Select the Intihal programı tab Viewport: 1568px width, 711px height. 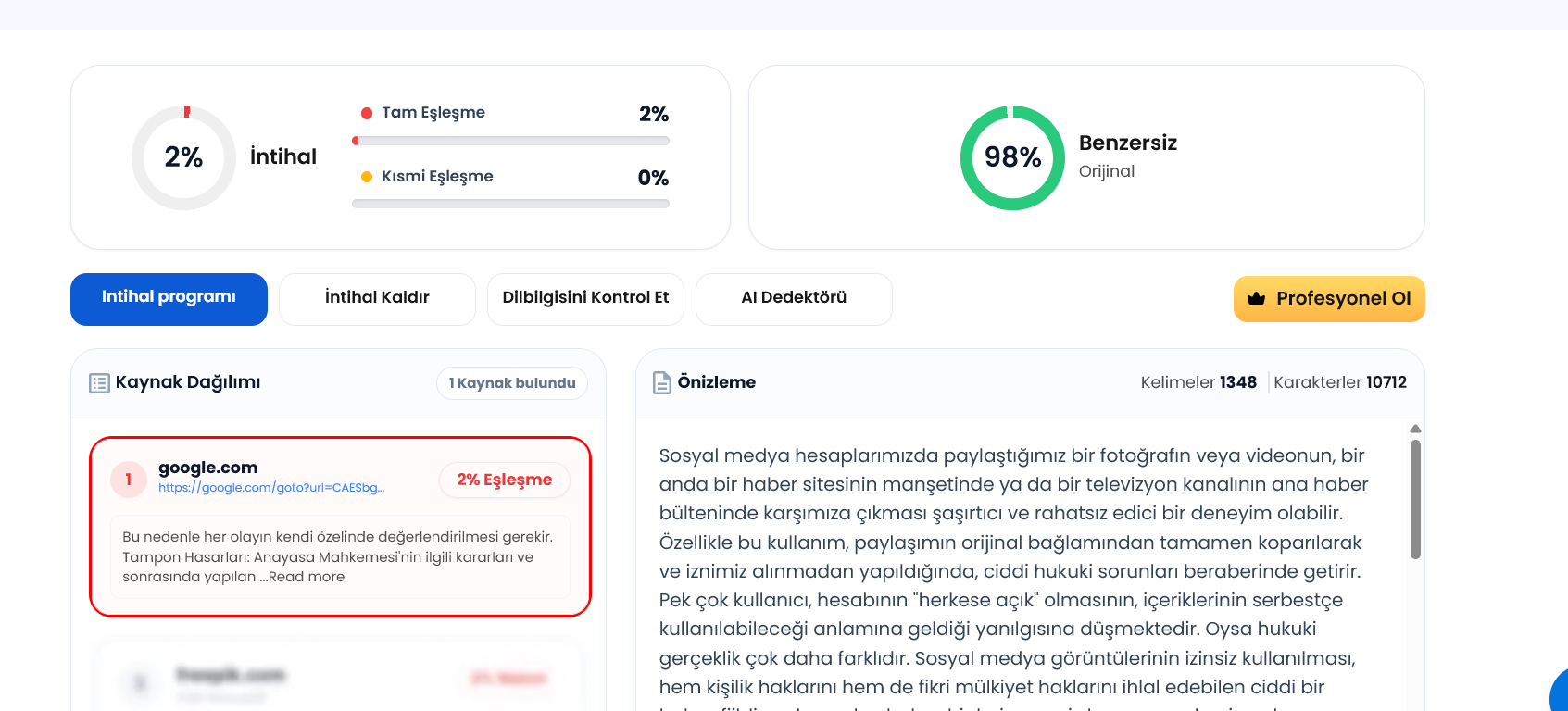click(169, 299)
